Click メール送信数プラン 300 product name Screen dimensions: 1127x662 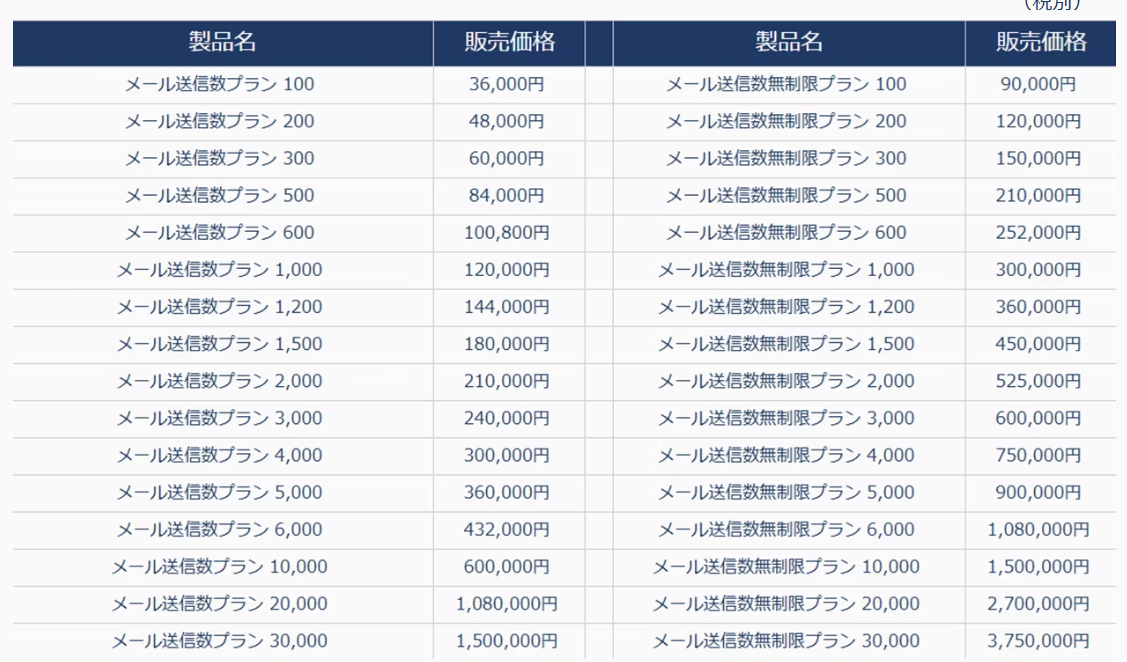click(219, 158)
